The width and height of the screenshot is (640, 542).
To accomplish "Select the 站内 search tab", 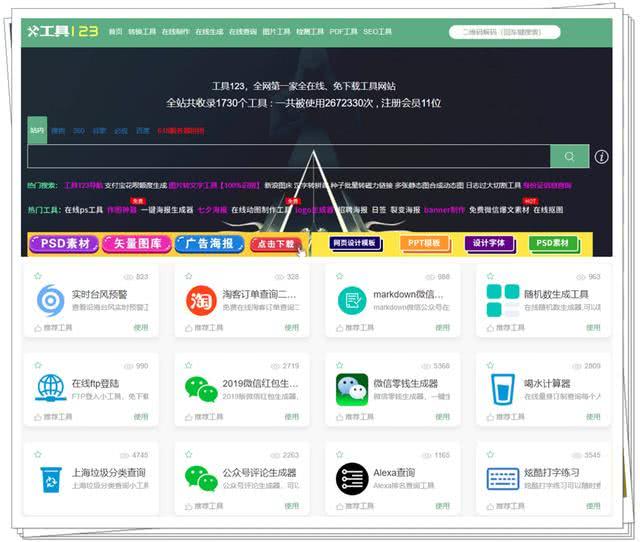I will click(x=37, y=130).
